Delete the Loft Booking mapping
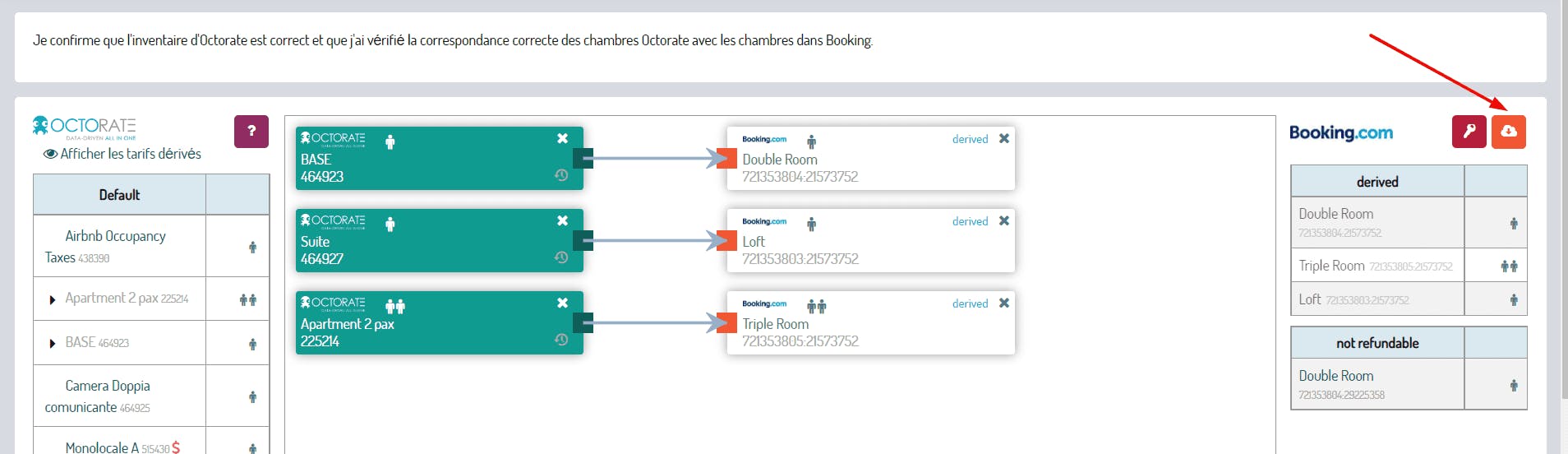 click(1003, 220)
